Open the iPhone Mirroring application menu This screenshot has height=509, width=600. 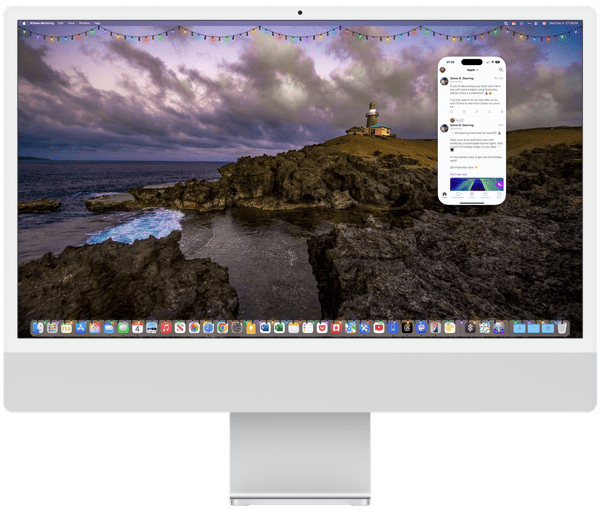pyautogui.click(x=42, y=23)
